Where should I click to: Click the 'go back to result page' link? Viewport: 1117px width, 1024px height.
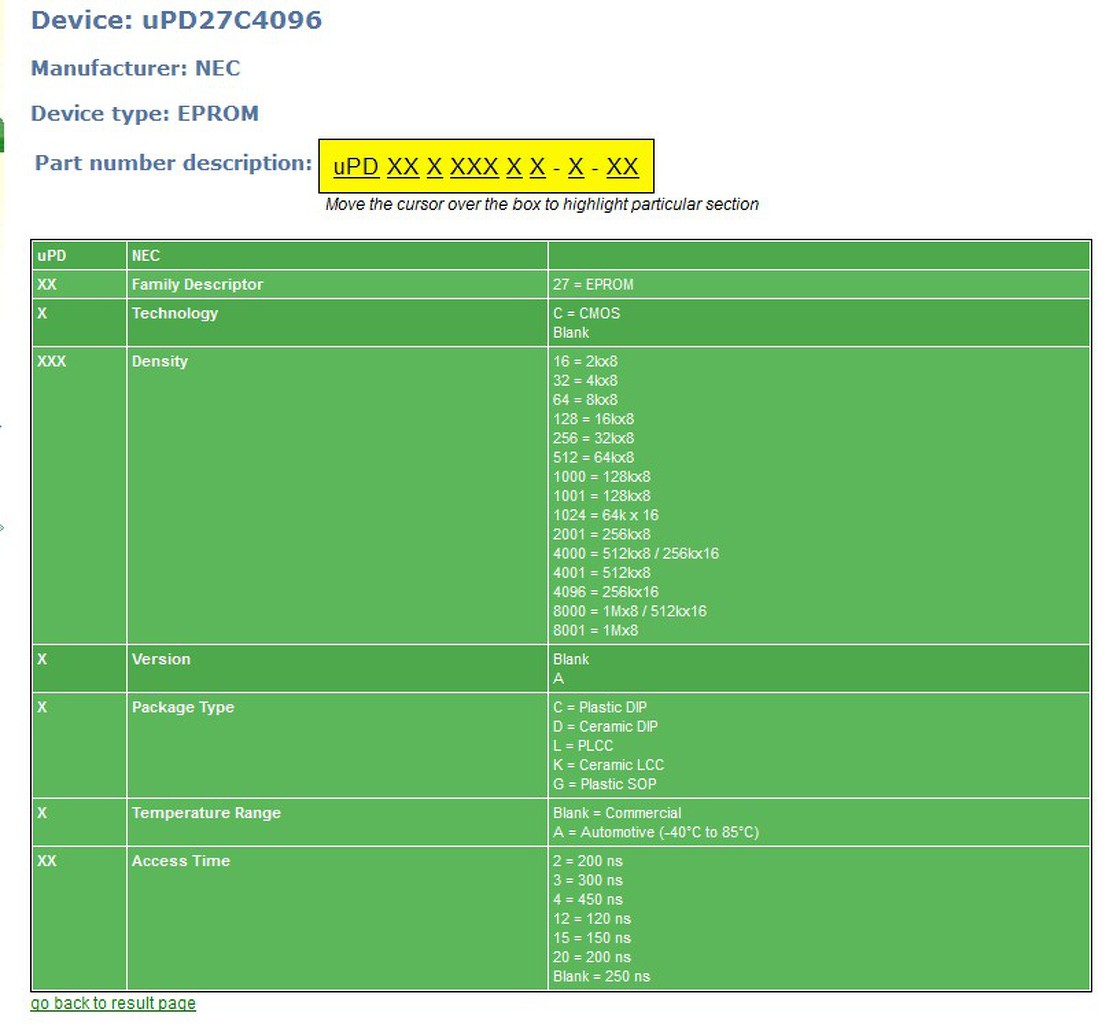(113, 1003)
